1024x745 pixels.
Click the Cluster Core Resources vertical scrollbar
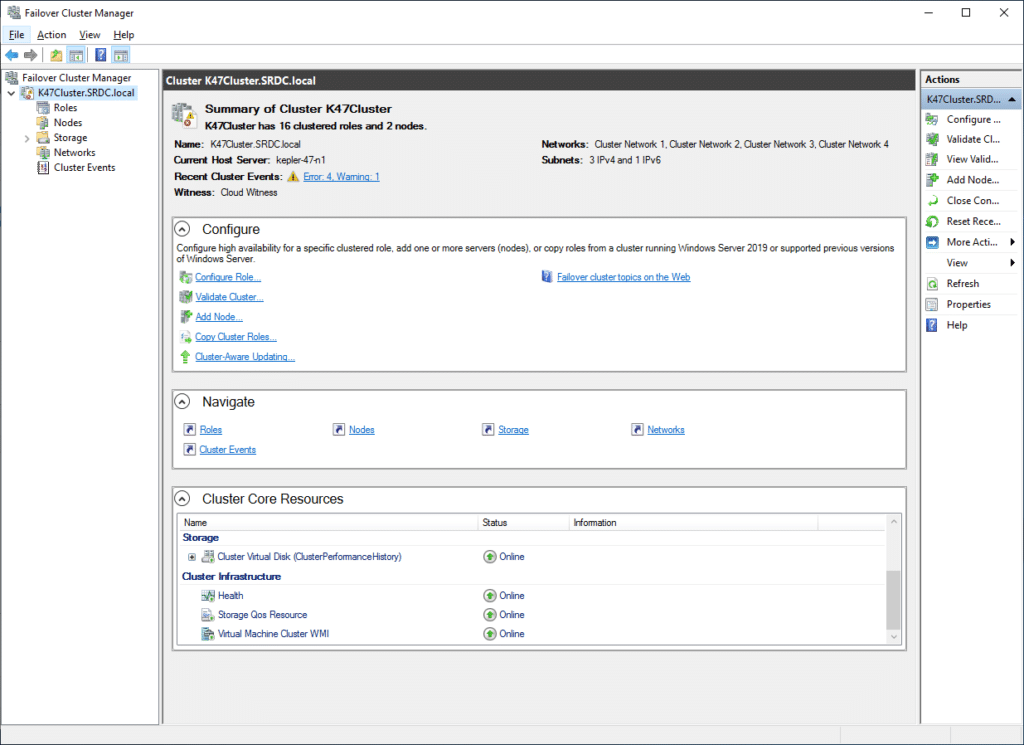tap(893, 579)
